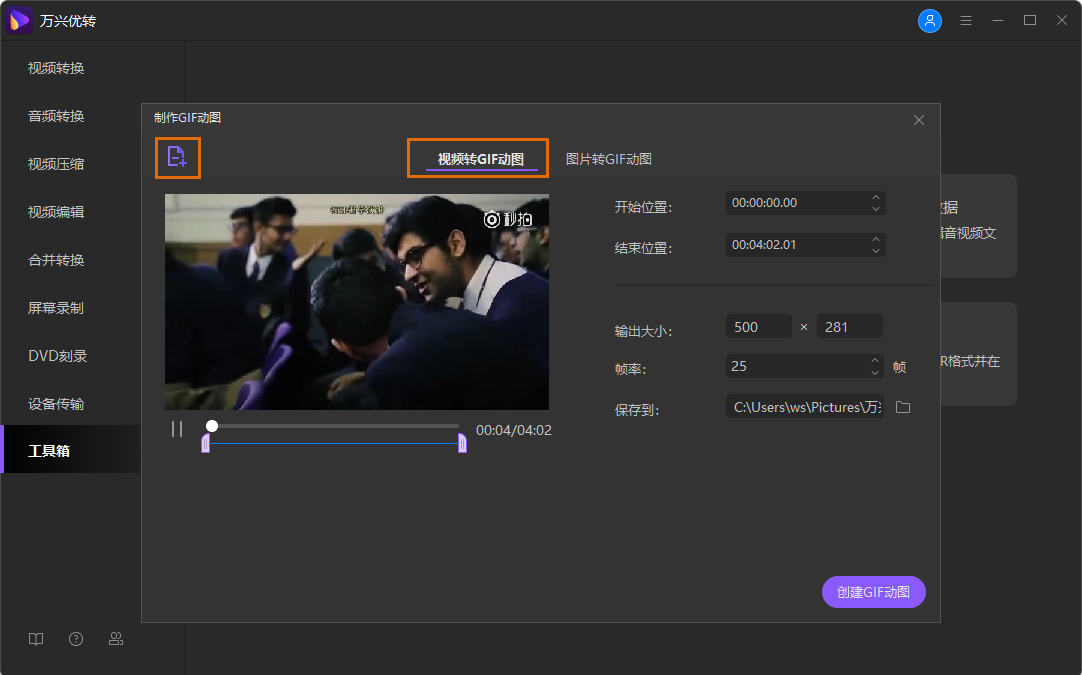The width and height of the screenshot is (1082, 675).
Task: Increase the start position time stepper
Action: [x=876, y=197]
